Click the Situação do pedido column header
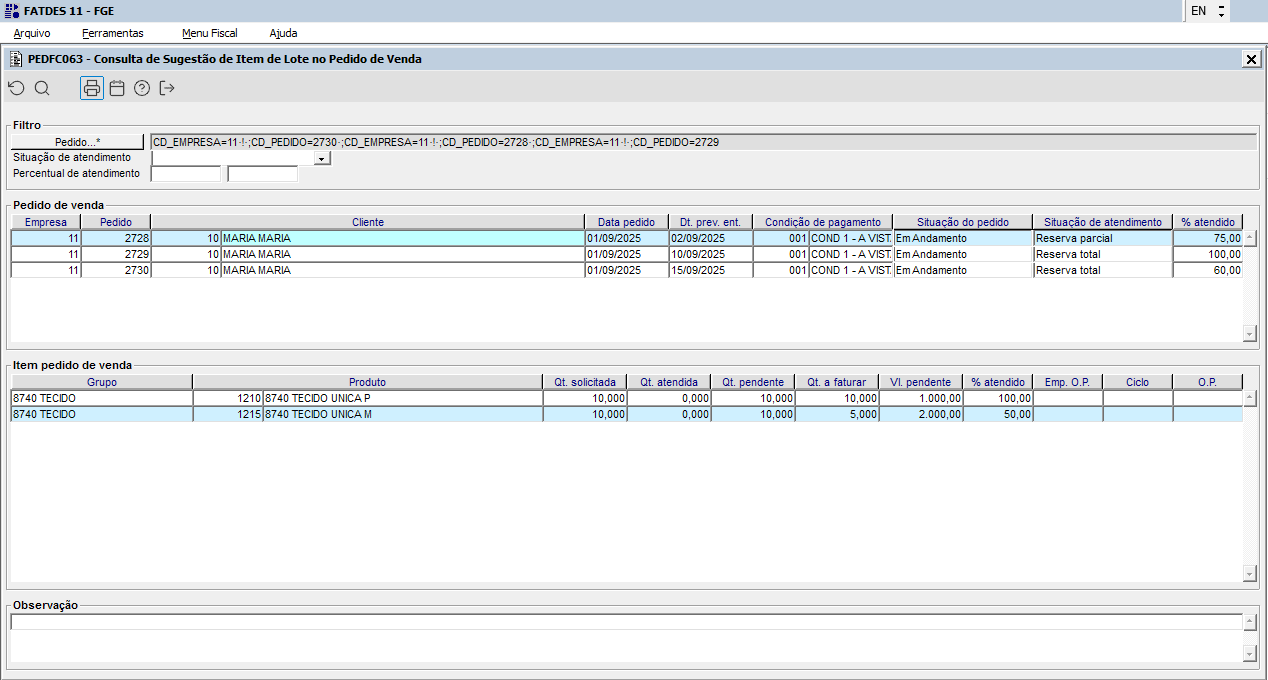 point(963,222)
